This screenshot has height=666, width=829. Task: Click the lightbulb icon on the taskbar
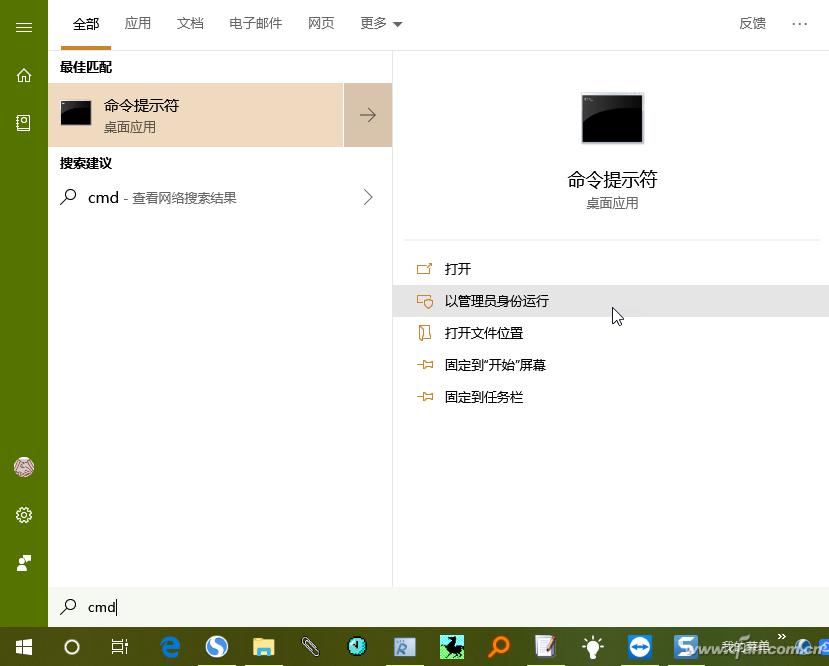591,647
